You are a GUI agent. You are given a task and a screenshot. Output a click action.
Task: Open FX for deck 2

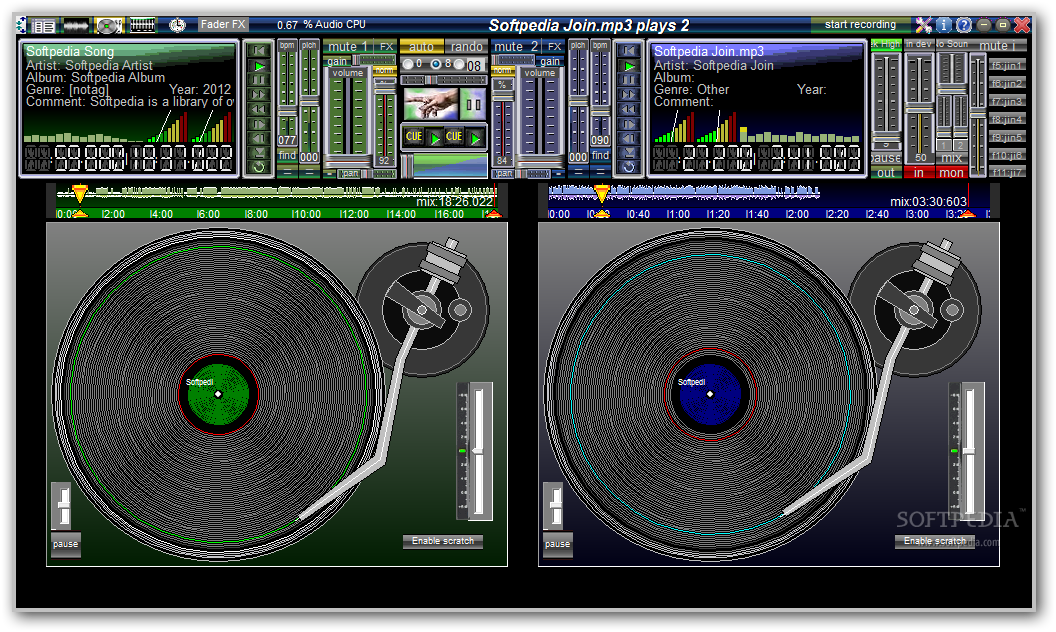point(554,46)
